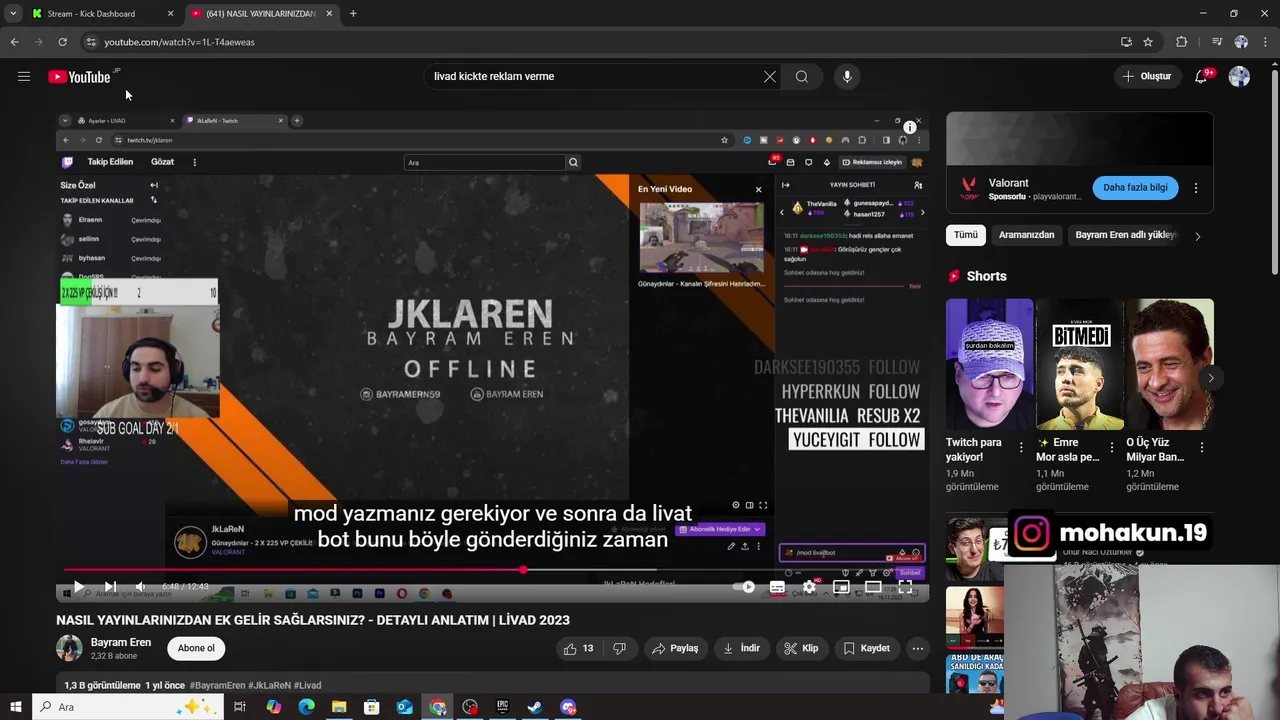Open the YouTube hamburger guide menu
Screen dimensions: 1280x720
click(x=24, y=76)
